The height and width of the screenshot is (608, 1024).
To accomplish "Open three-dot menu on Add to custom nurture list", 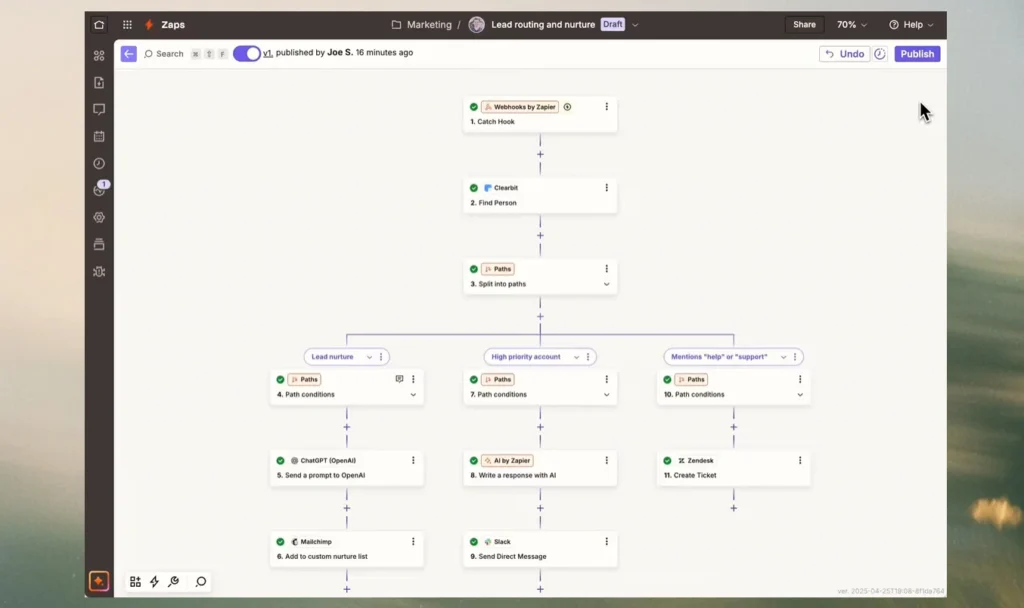I will click(413, 541).
